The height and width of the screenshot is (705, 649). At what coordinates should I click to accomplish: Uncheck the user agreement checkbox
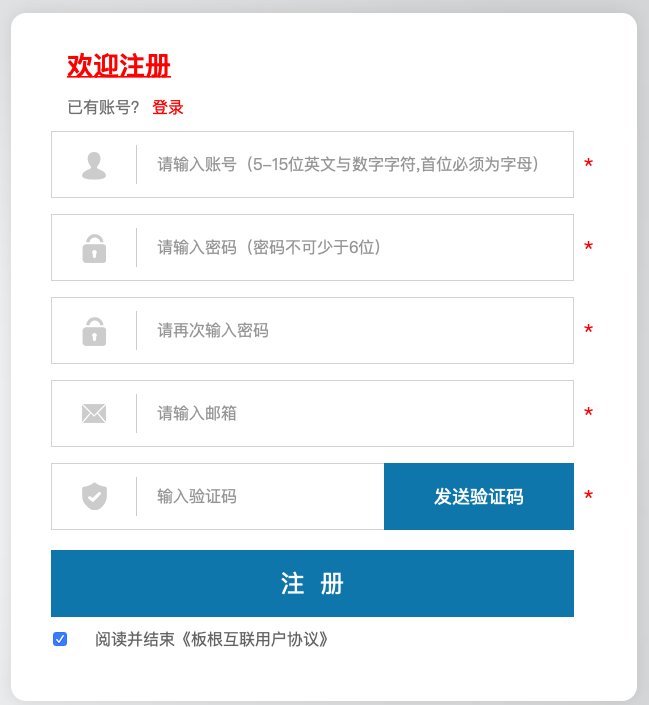pos(60,639)
